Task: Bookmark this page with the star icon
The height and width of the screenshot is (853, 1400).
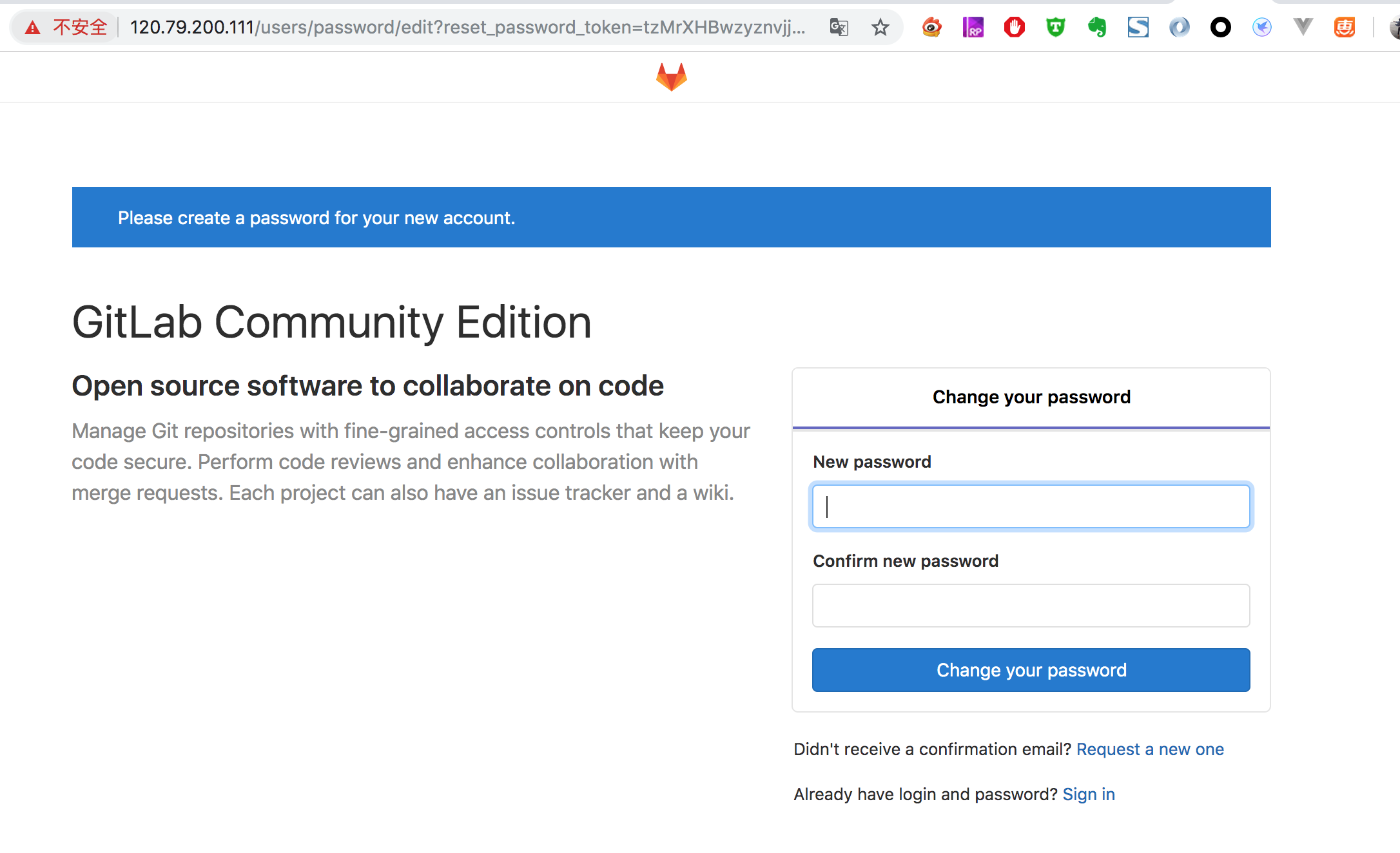Action: [x=880, y=27]
